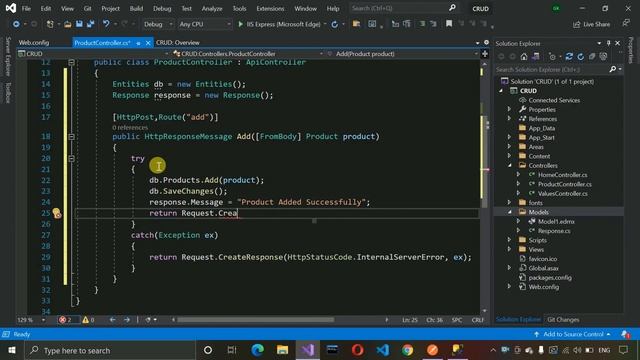Navigate forward arrow below the editor

[127, 320]
